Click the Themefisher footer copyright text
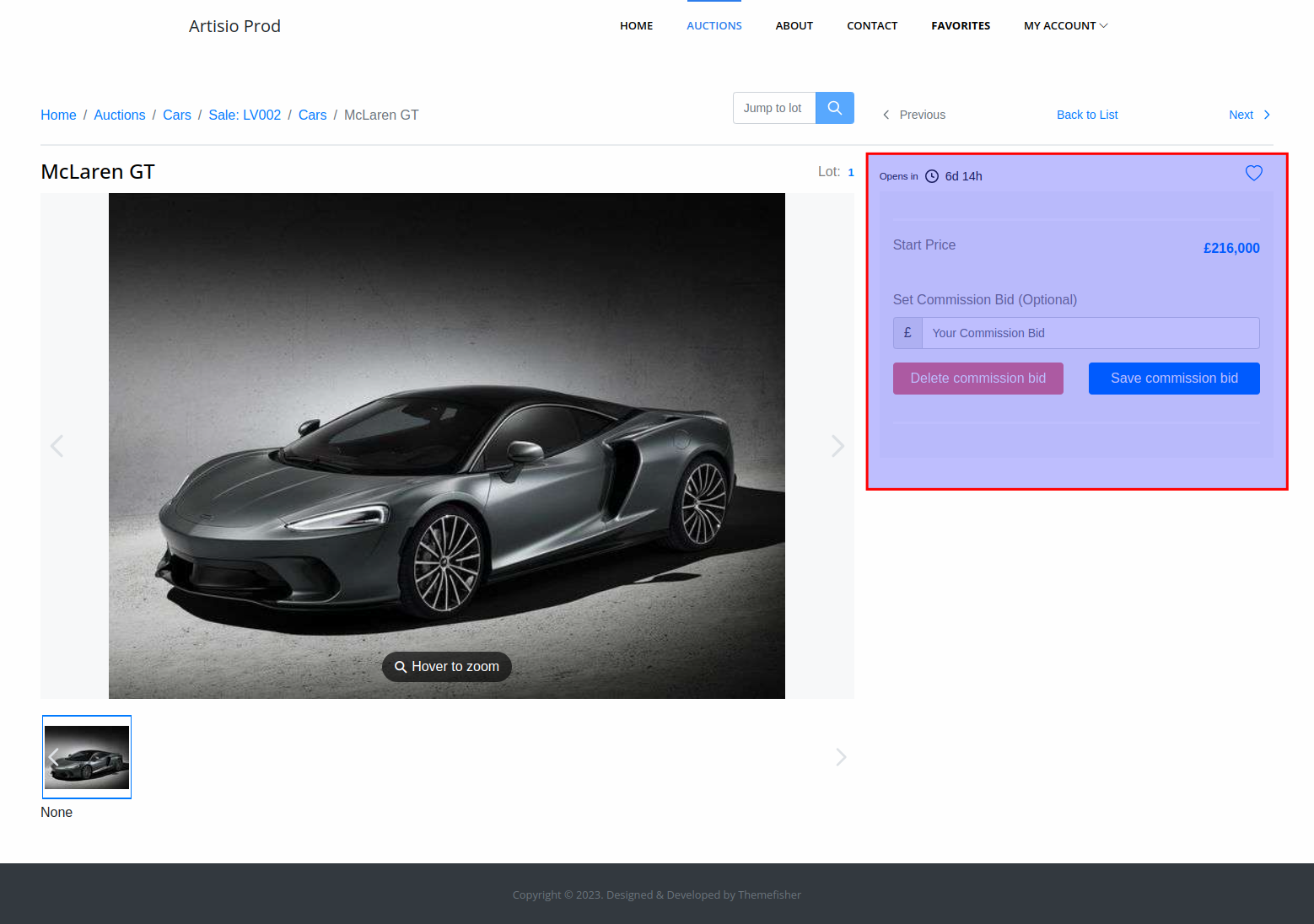Image resolution: width=1314 pixels, height=924 pixels. click(657, 895)
